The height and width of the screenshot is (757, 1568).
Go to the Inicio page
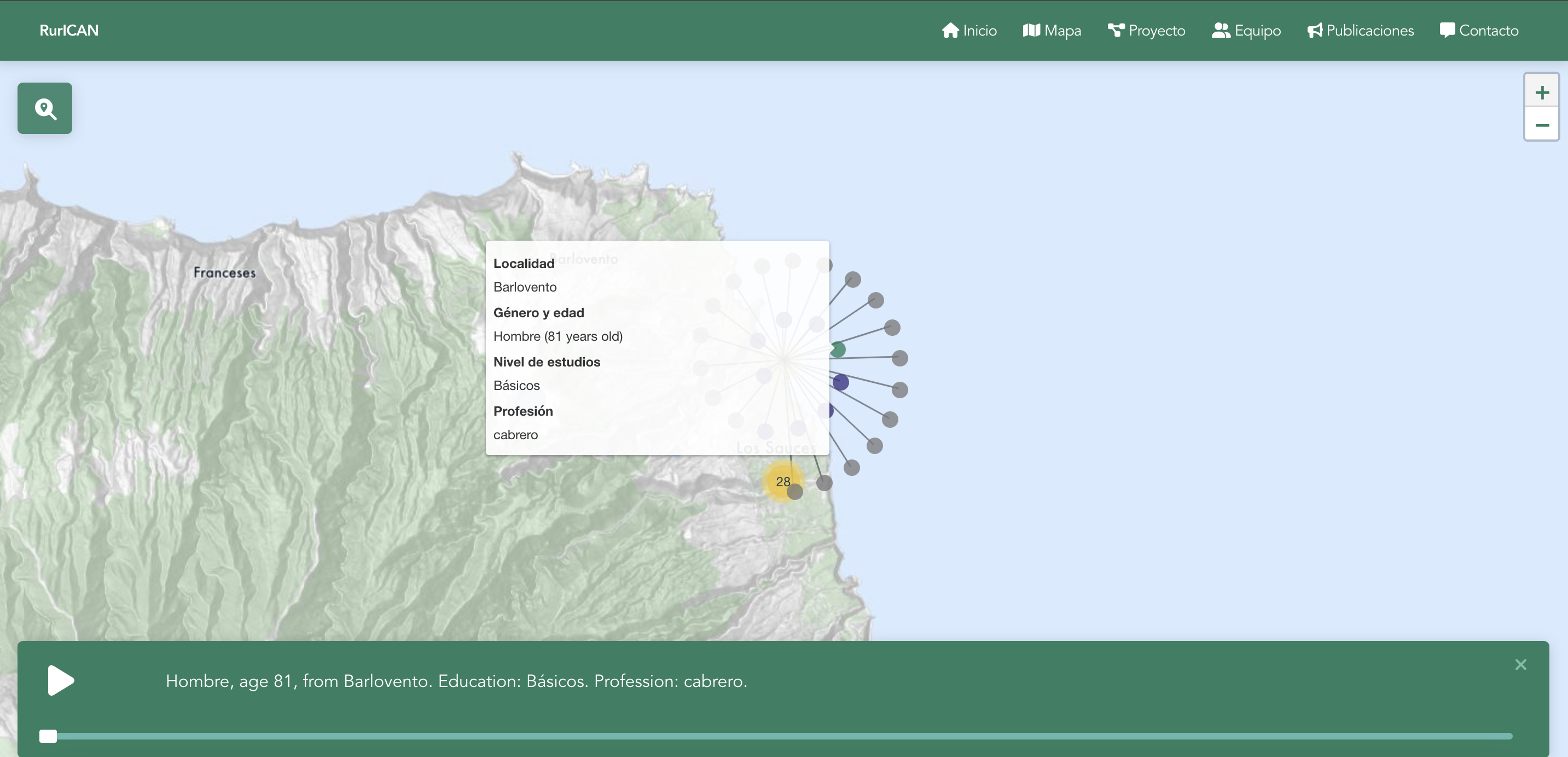[969, 31]
